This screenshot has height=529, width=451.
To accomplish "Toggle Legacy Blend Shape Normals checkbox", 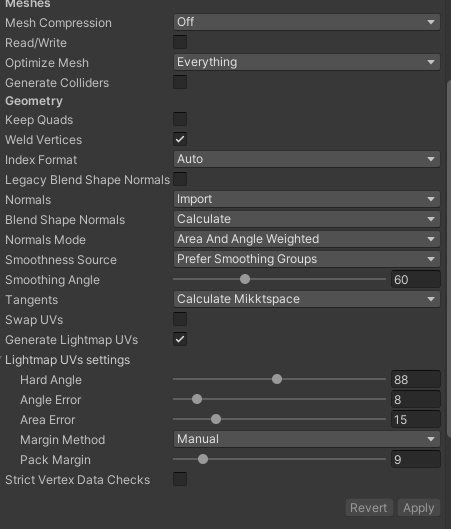I will tap(180, 179).
